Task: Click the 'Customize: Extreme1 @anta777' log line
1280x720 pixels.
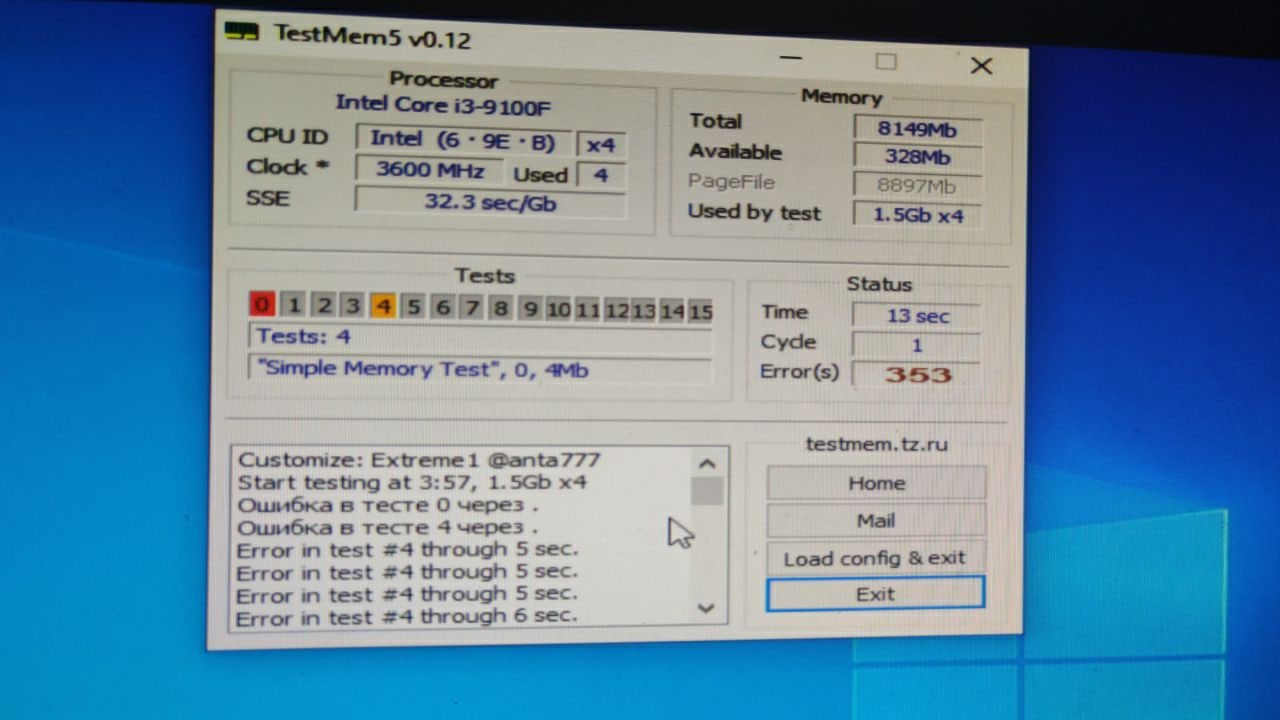Action: 418,460
